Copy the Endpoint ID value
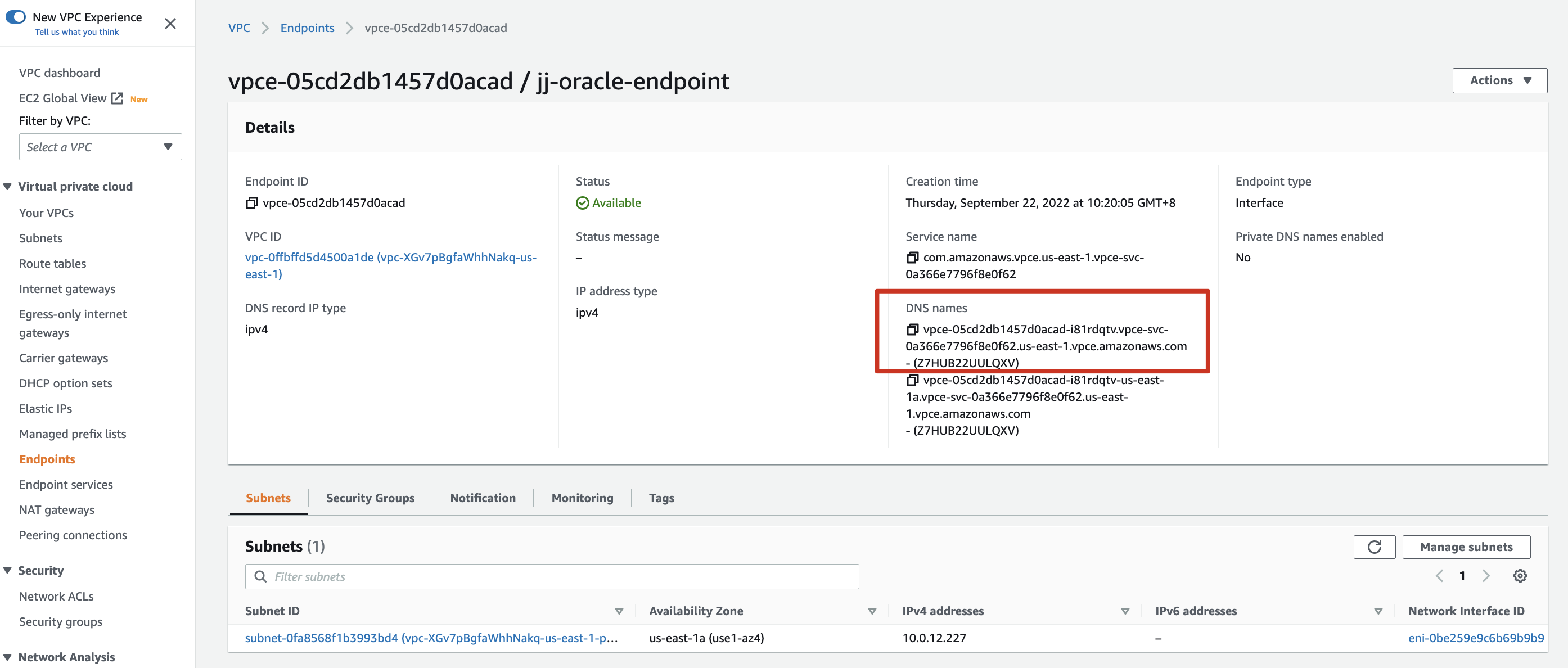 (x=251, y=203)
